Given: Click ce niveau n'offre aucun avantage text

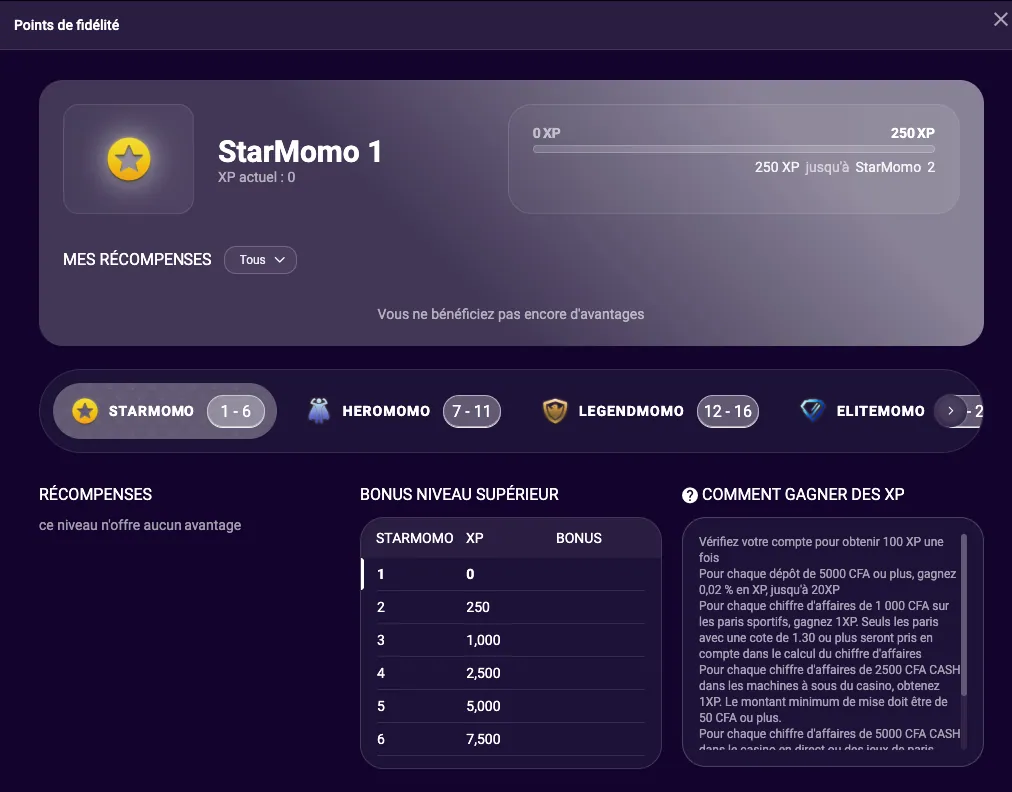Looking at the screenshot, I should (140, 525).
